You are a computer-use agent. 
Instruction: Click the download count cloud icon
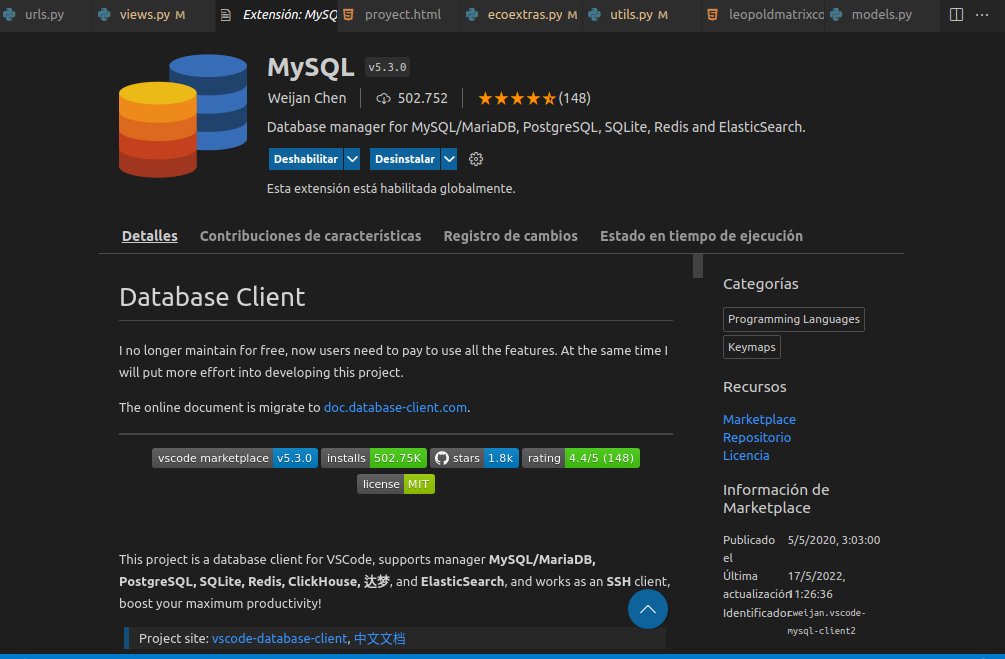[x=383, y=98]
